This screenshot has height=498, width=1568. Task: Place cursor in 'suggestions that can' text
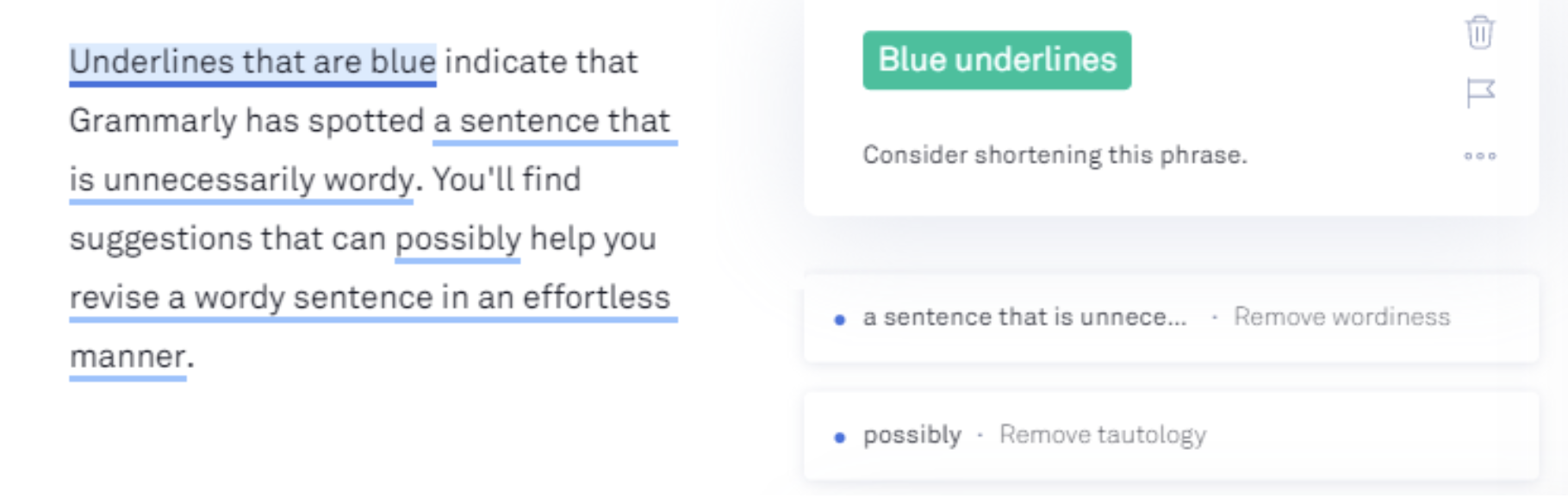click(227, 239)
